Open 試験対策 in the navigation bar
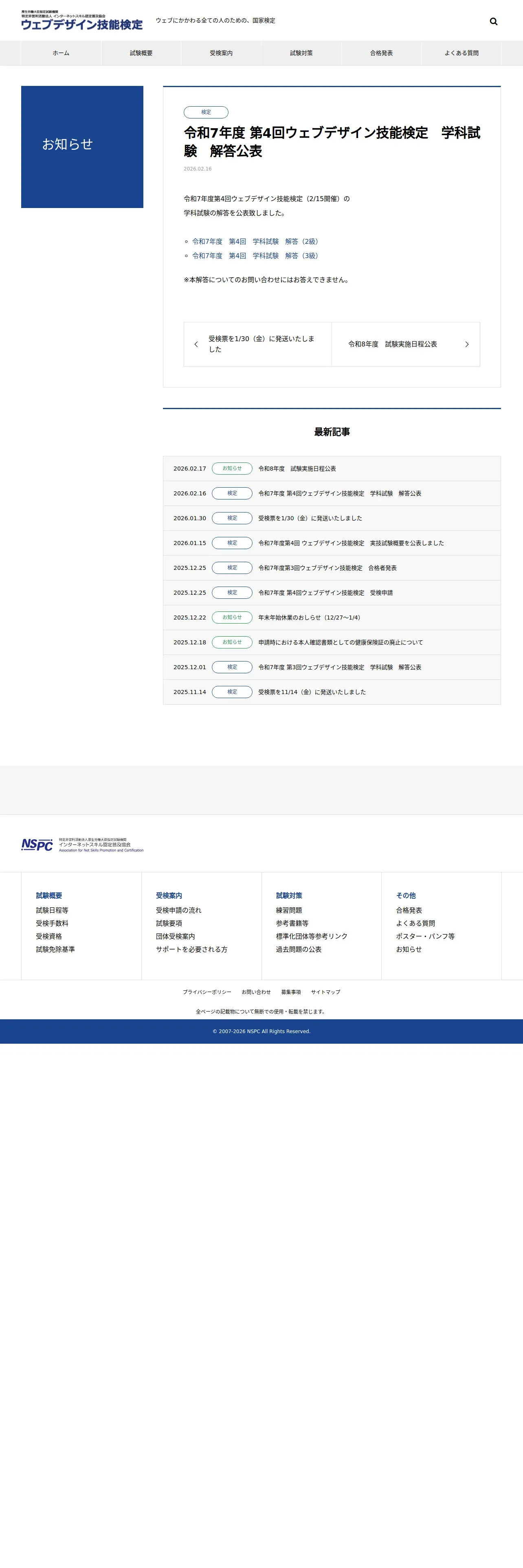Viewport: 523px width, 1568px height. [x=301, y=53]
